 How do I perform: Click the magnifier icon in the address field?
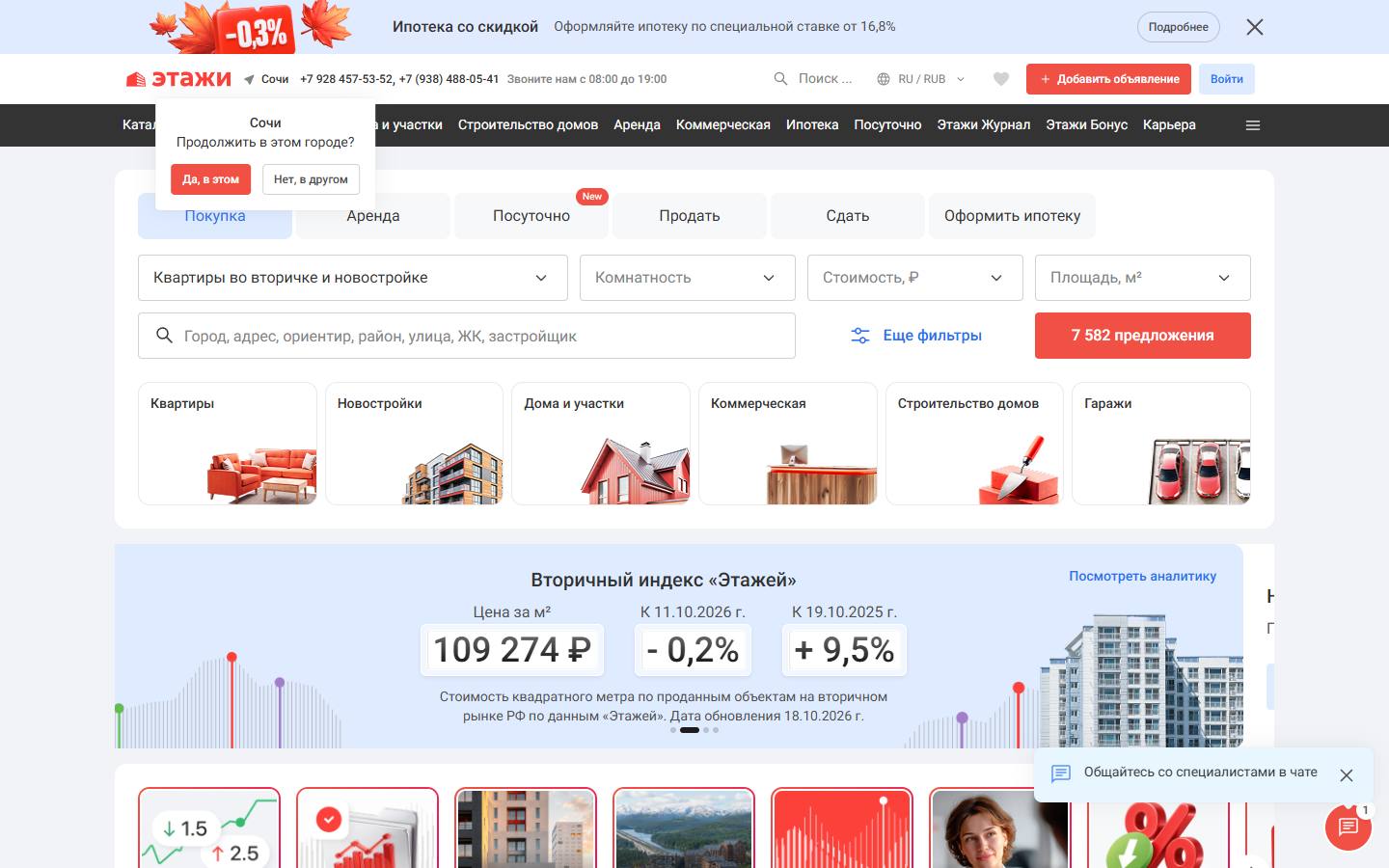tap(164, 336)
